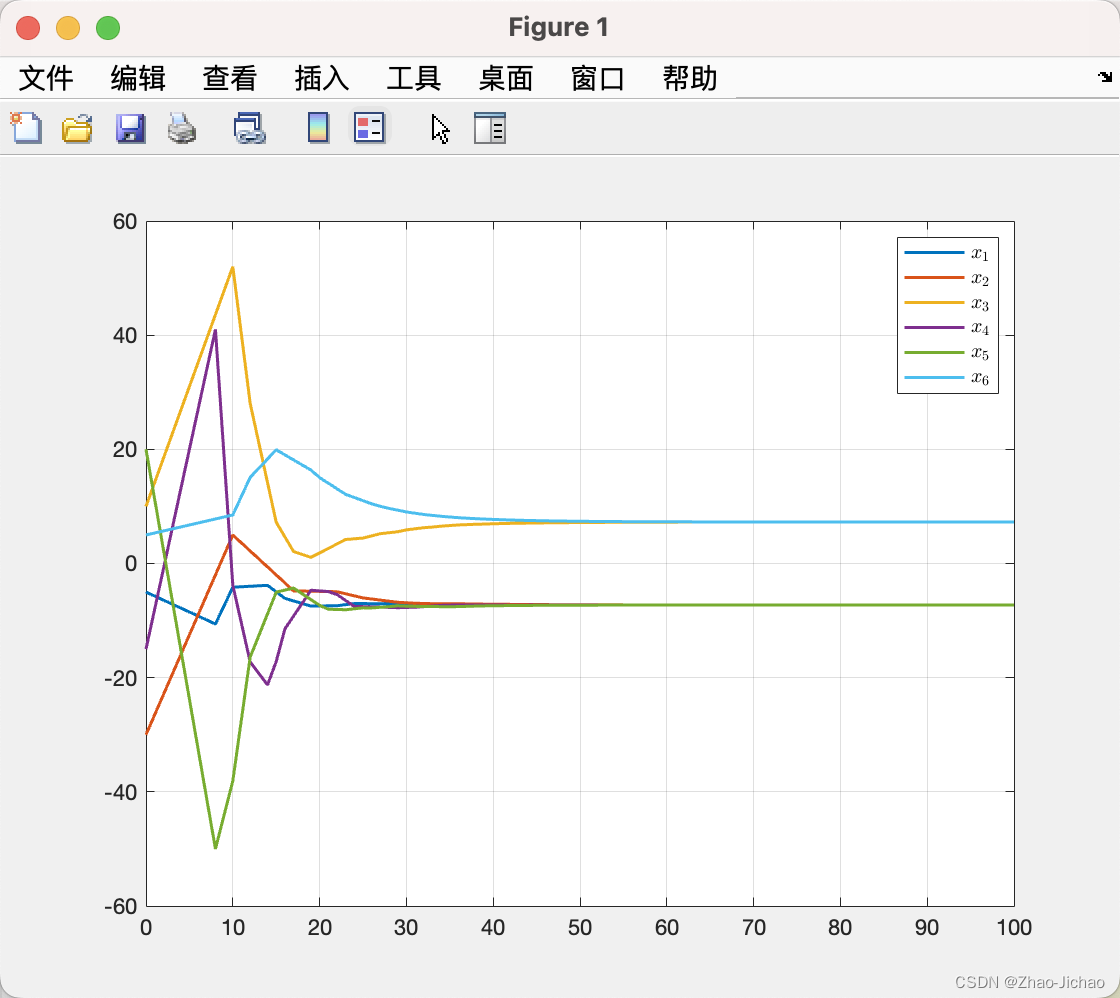Open a file using folder icon
This screenshot has width=1120, height=998.
click(77, 129)
